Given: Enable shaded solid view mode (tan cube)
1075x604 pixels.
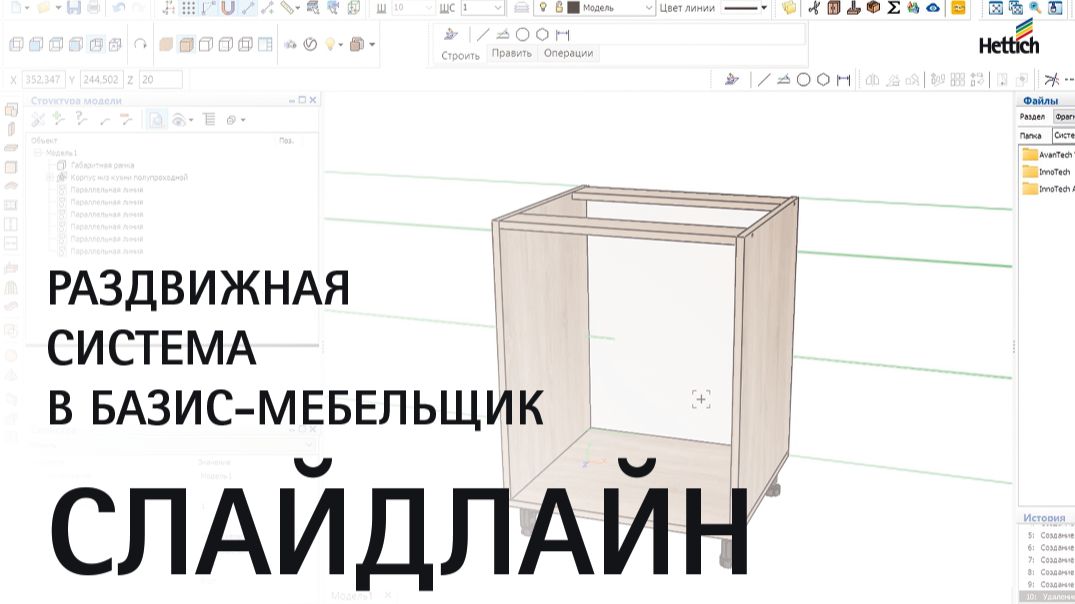Looking at the screenshot, I should click(x=166, y=44).
